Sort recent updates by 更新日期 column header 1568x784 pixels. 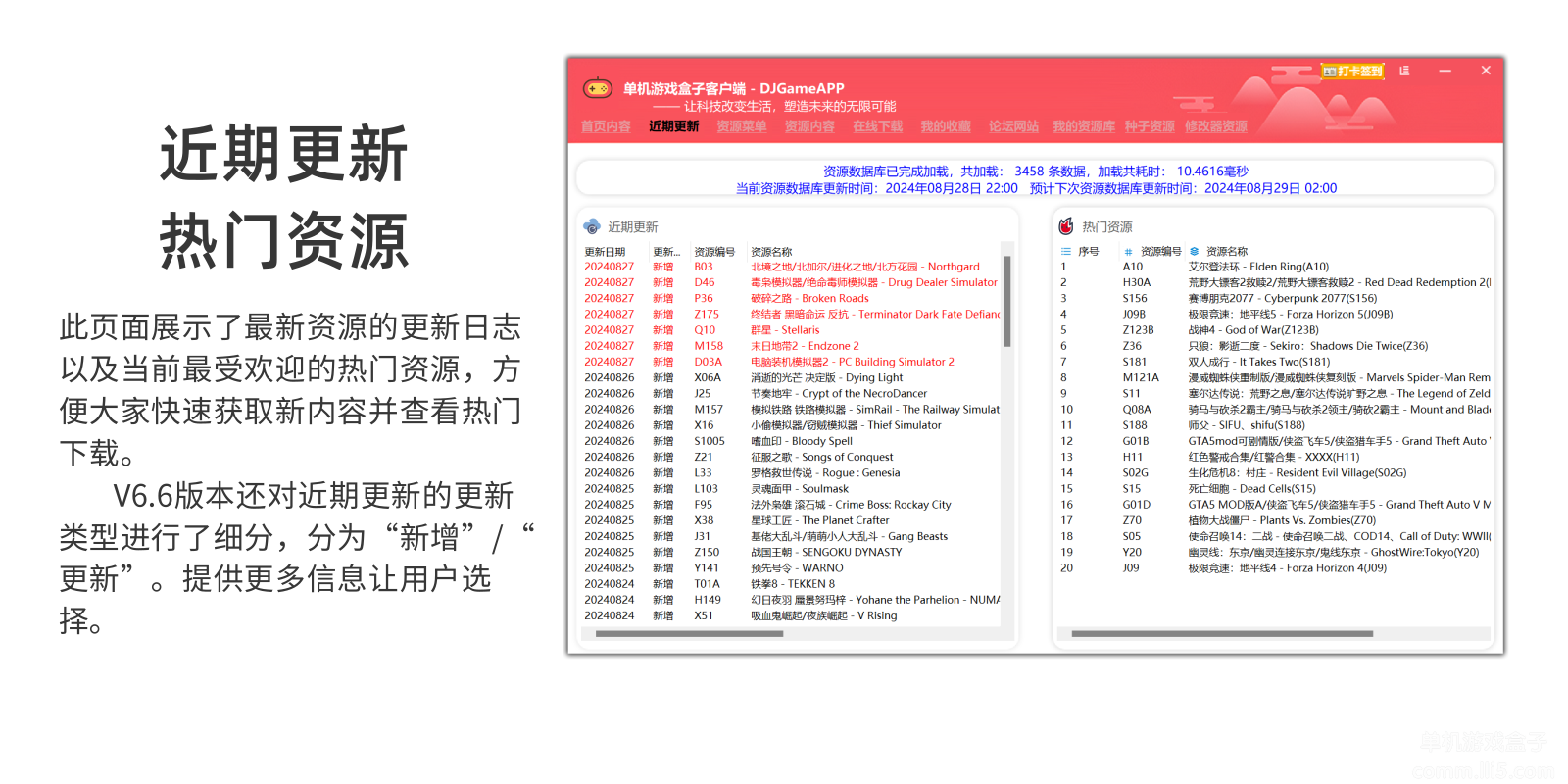605,252
